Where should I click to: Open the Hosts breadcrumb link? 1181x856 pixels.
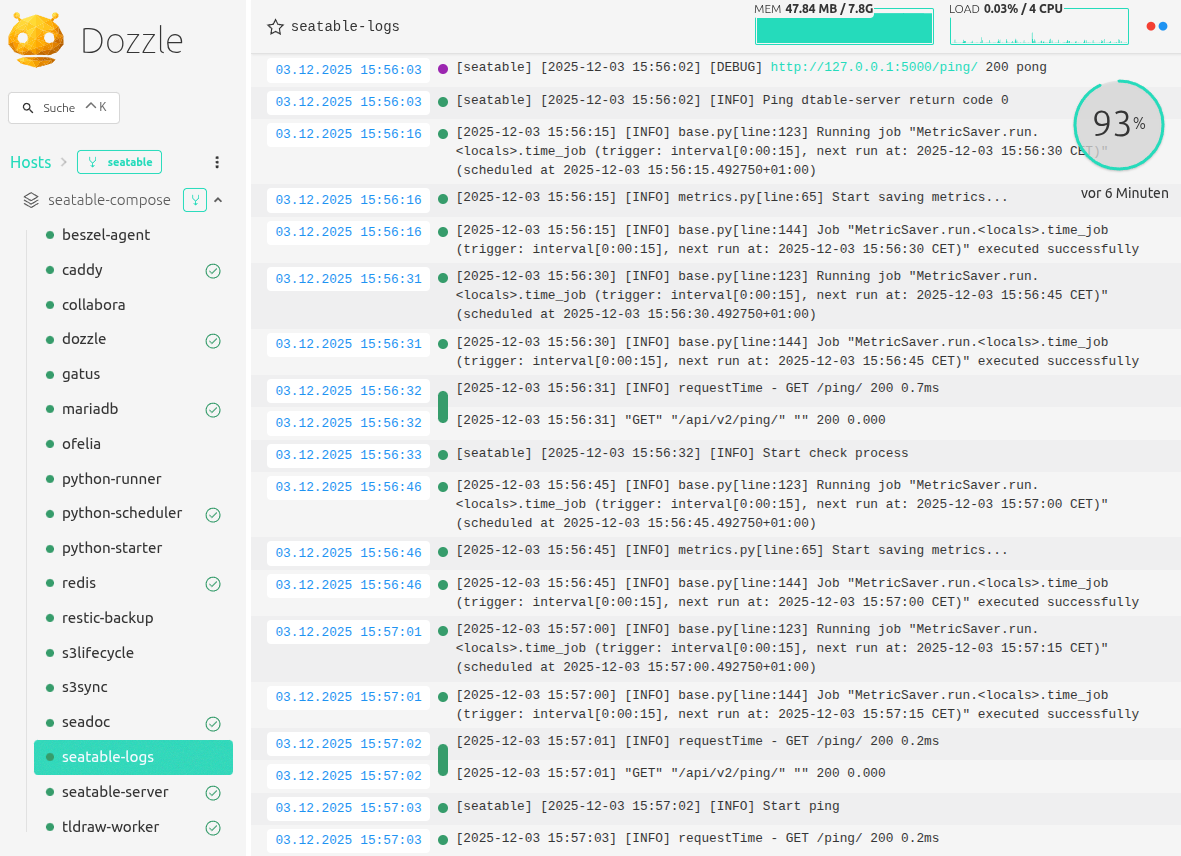tap(30, 161)
